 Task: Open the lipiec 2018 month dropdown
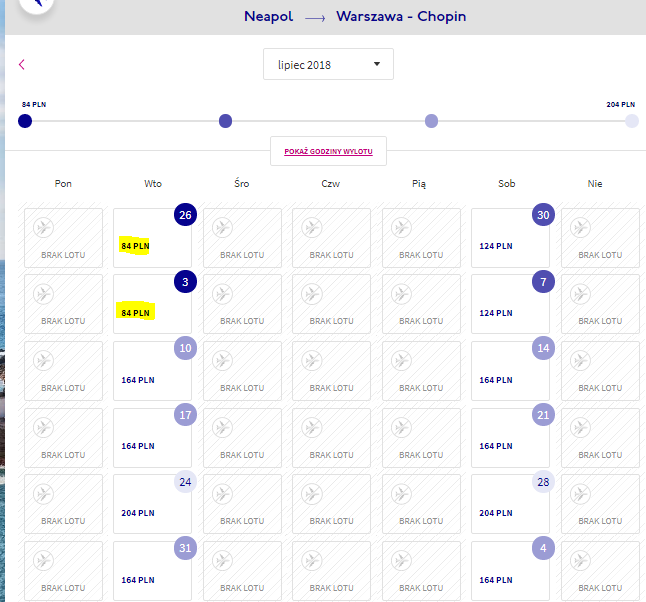328,64
